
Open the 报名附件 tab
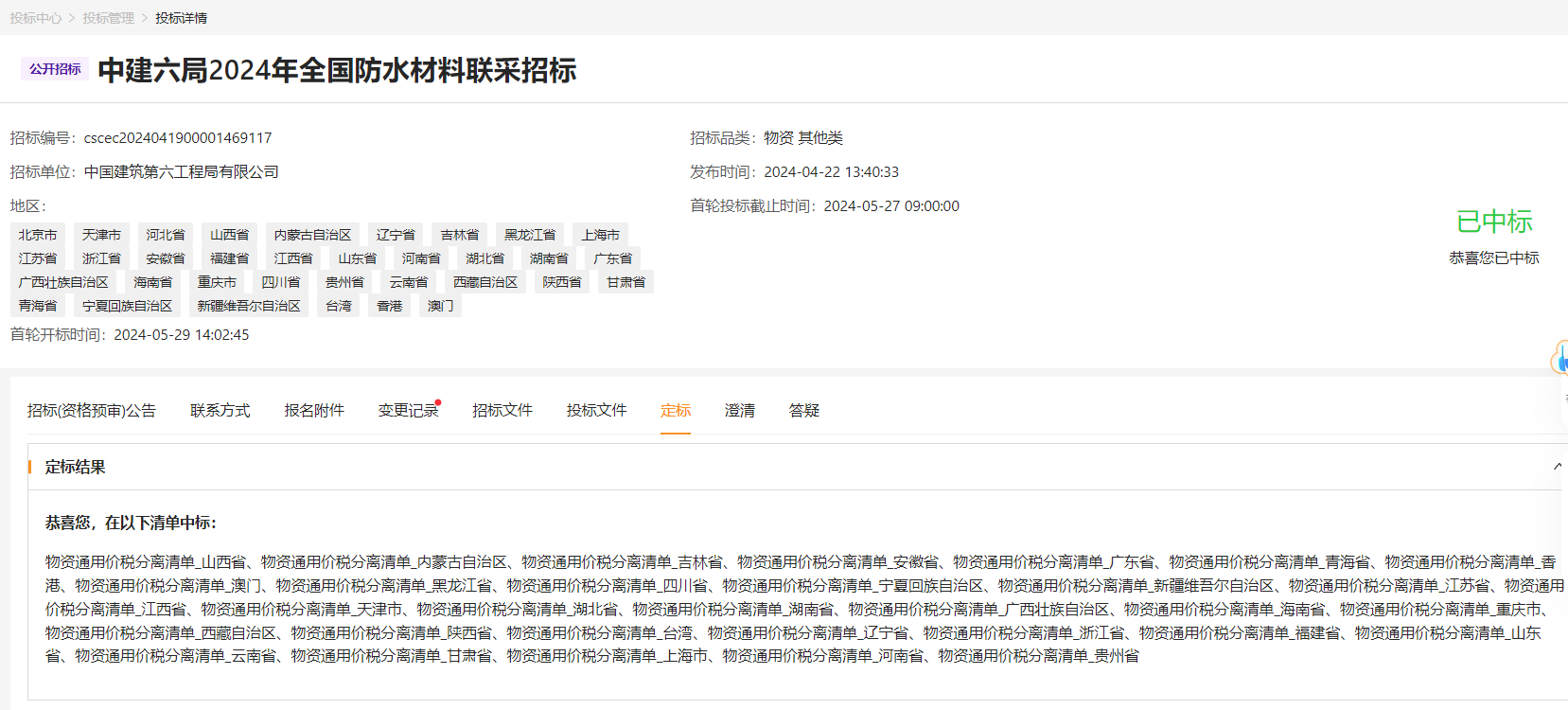coord(314,410)
